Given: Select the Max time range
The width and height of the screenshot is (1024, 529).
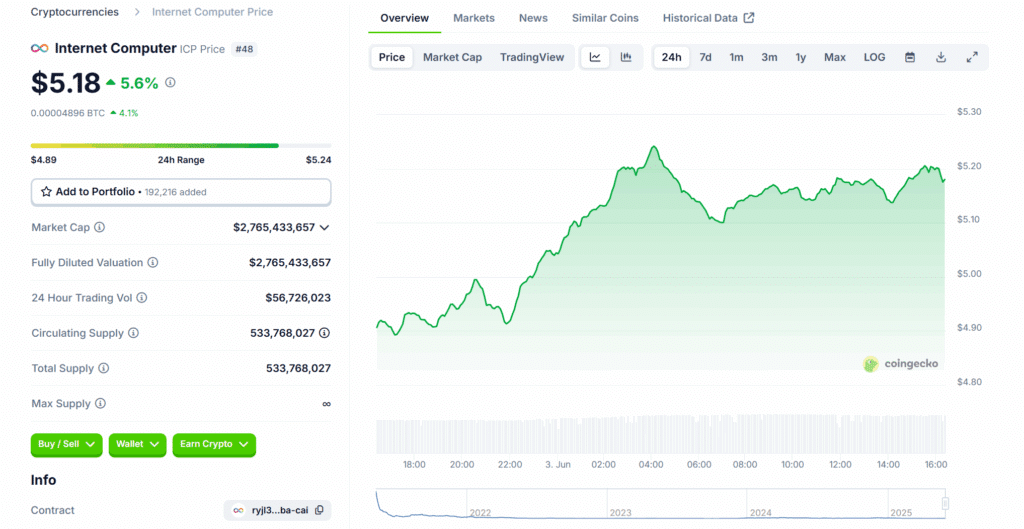Looking at the screenshot, I should click(835, 57).
